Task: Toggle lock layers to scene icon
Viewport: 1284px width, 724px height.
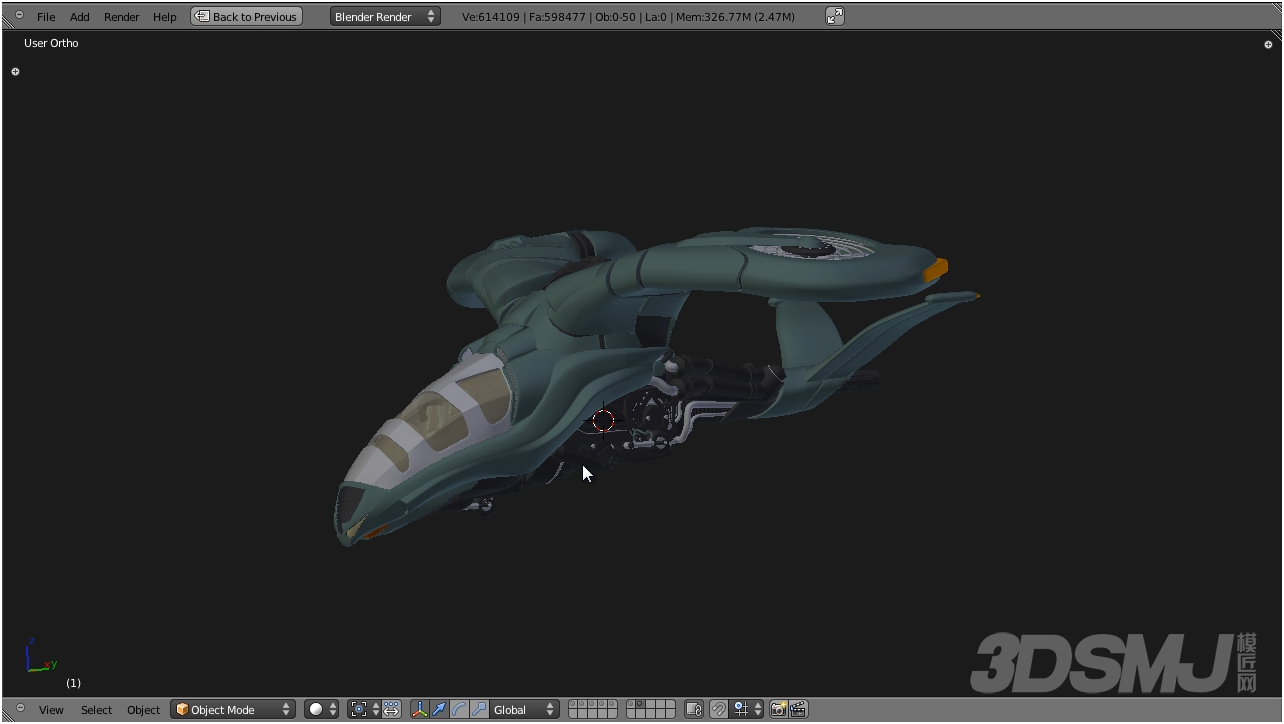Action: pyautogui.click(x=694, y=709)
